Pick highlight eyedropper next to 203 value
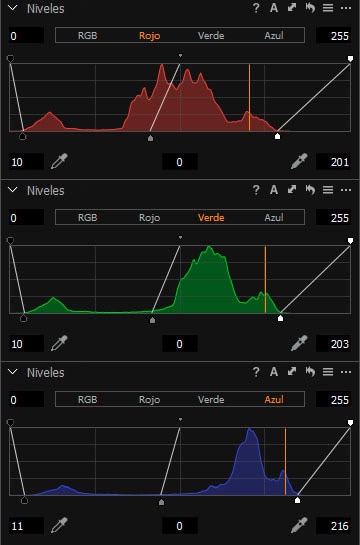360x545 pixels. coord(299,343)
